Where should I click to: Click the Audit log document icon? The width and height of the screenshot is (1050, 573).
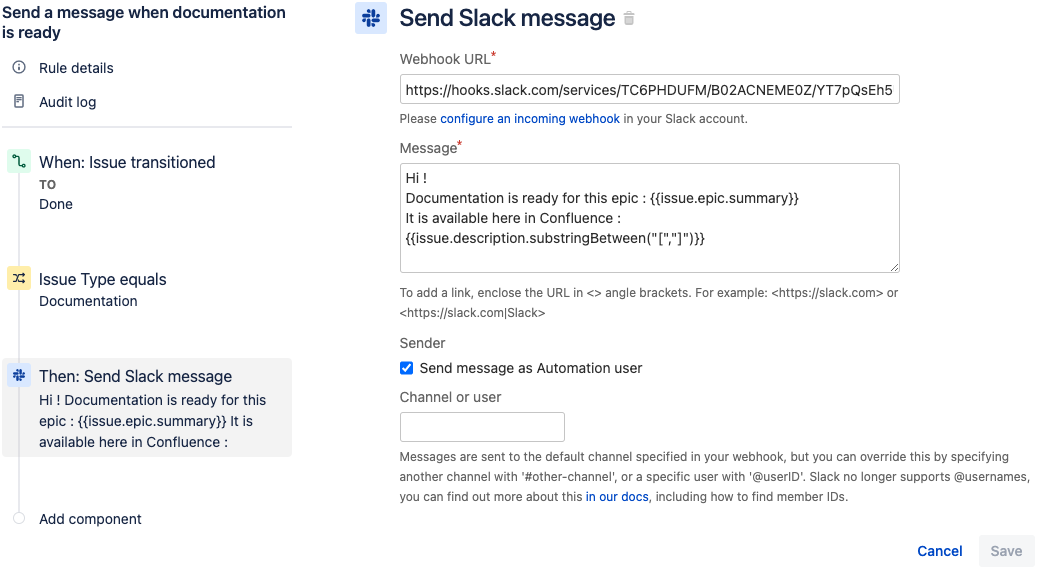tap(19, 101)
